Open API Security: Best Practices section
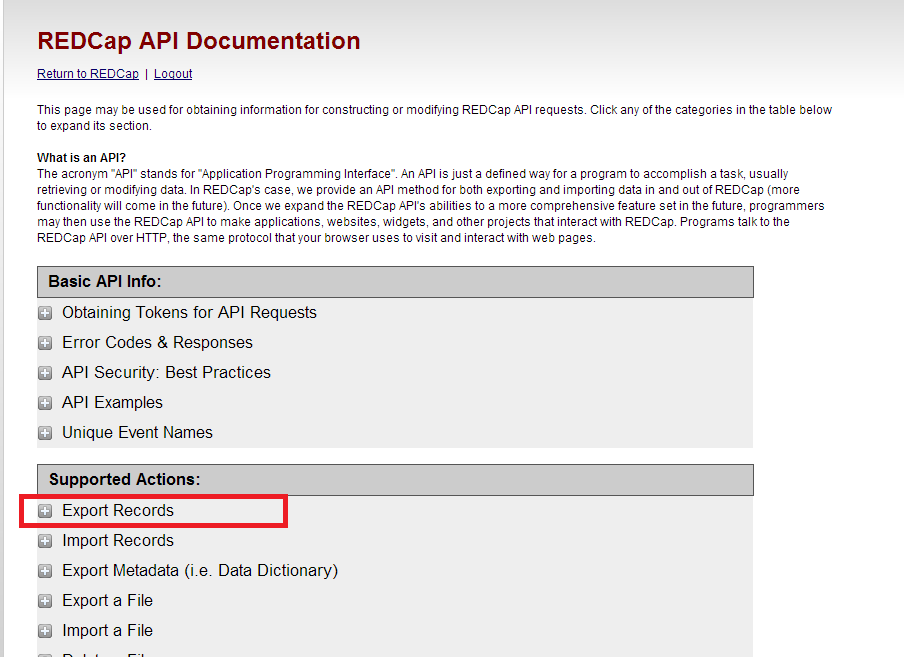Screen dimensions: 904x657 (x=166, y=372)
